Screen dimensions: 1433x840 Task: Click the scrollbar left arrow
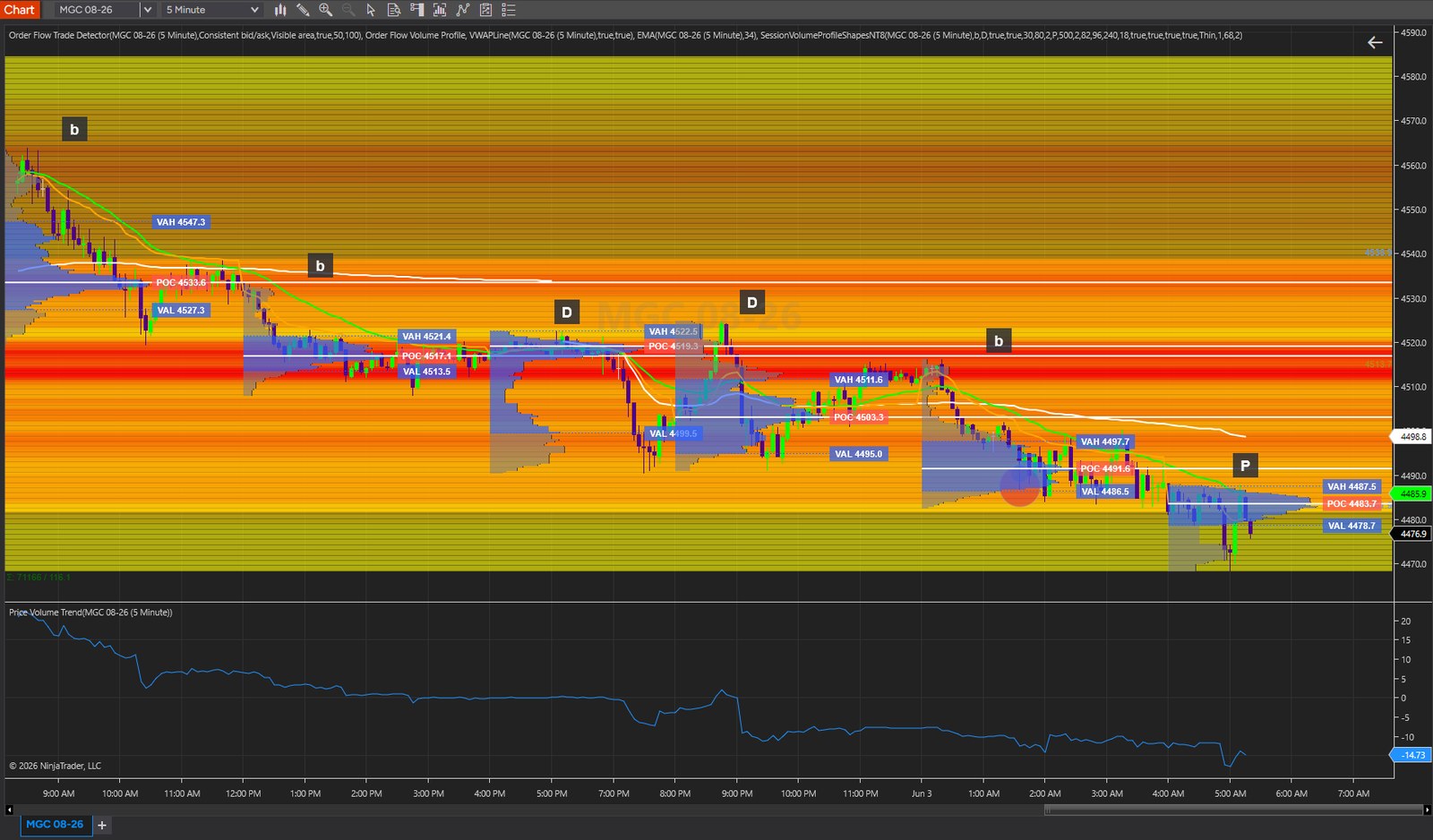coord(9,810)
